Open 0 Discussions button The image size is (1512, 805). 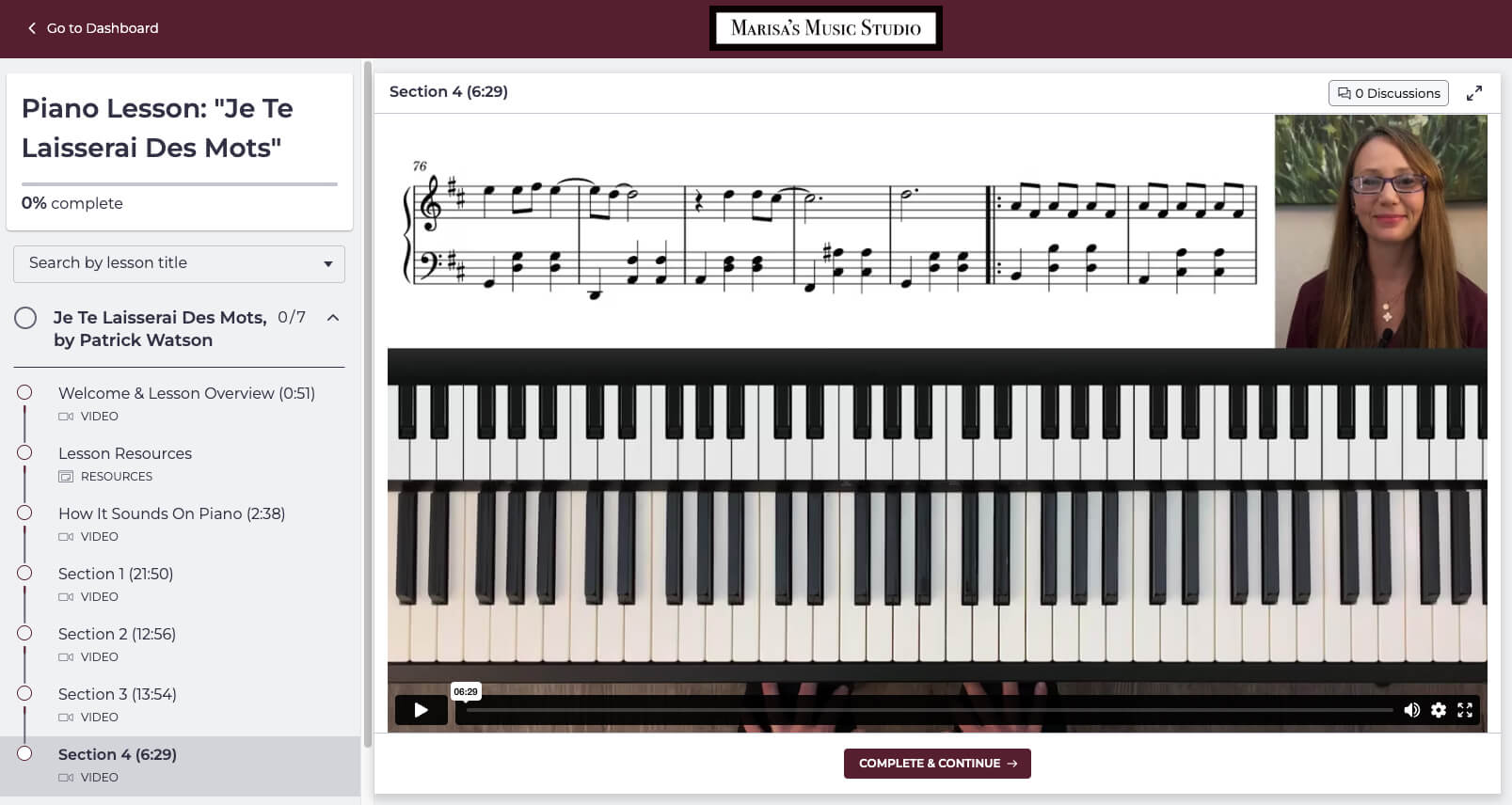pos(1389,93)
